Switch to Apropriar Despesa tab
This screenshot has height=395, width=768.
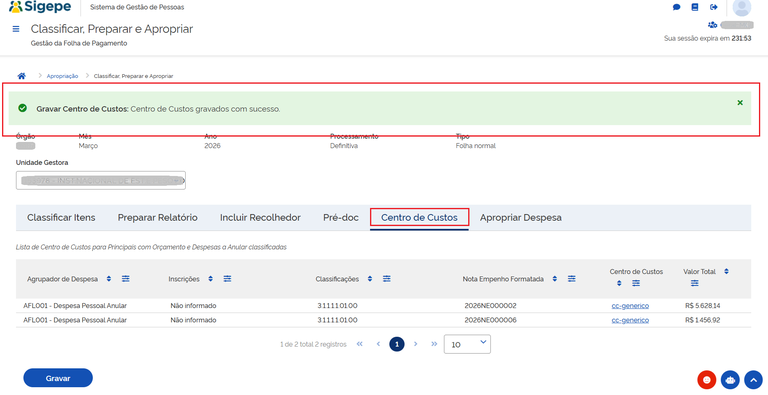point(521,218)
